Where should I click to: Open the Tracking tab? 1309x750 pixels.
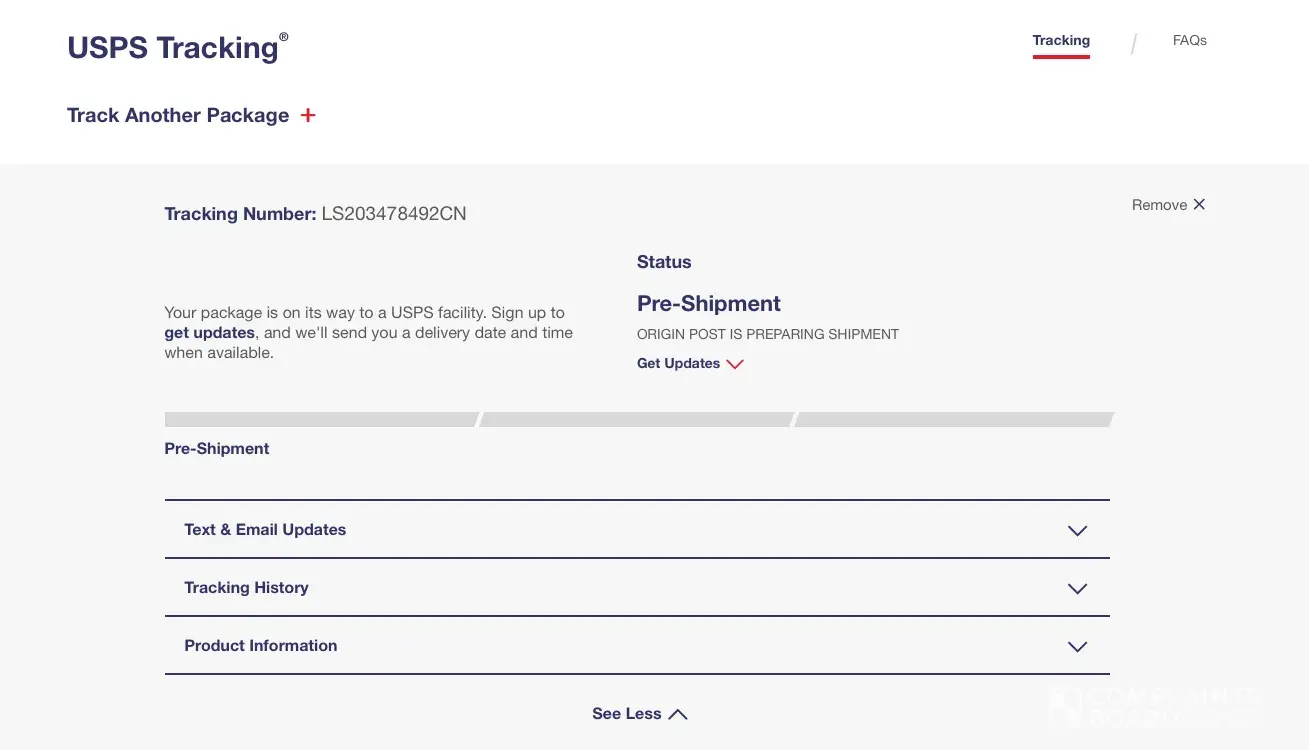[x=1061, y=41]
